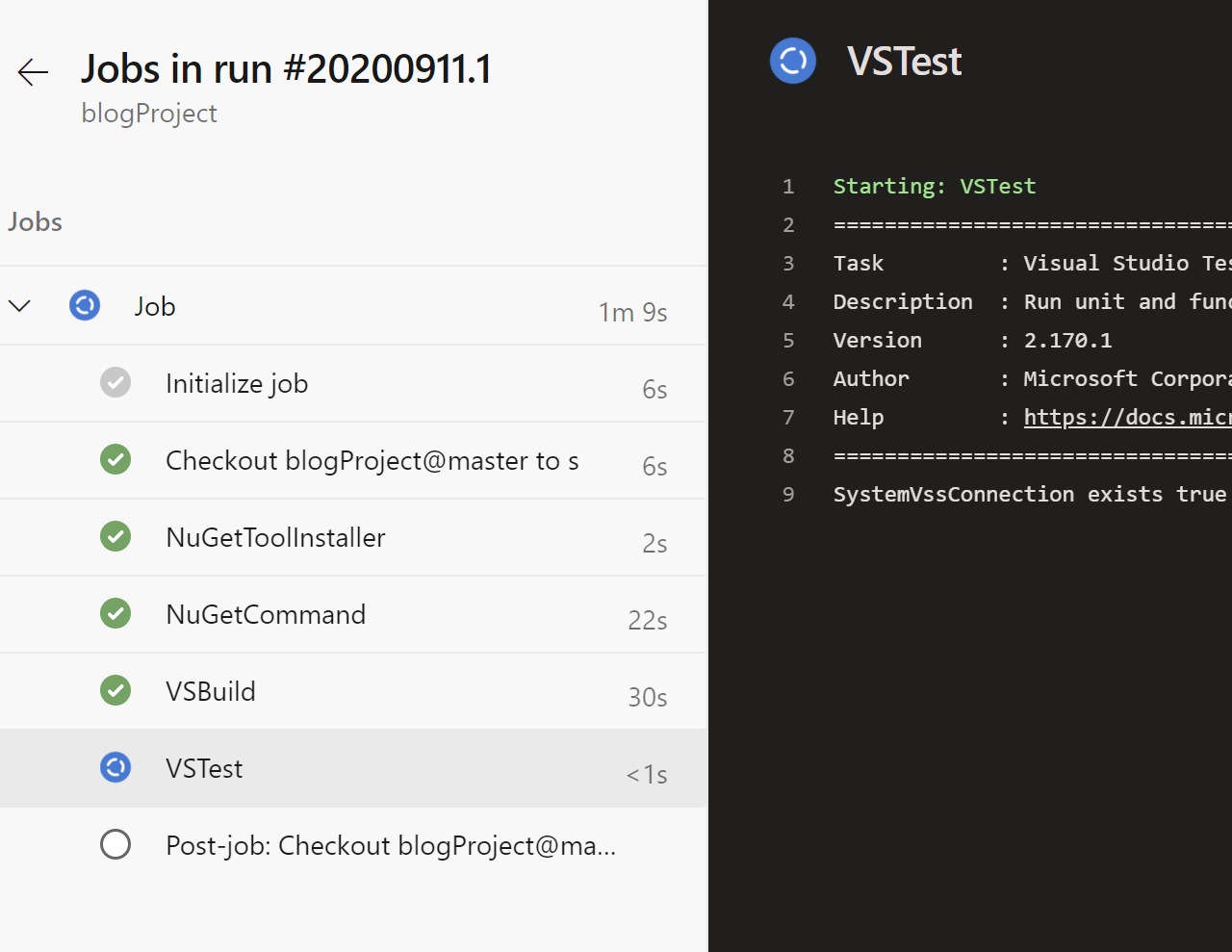Click the pending circle icon for Post-job Checkout
The height and width of the screenshot is (952, 1232).
pyautogui.click(x=115, y=845)
